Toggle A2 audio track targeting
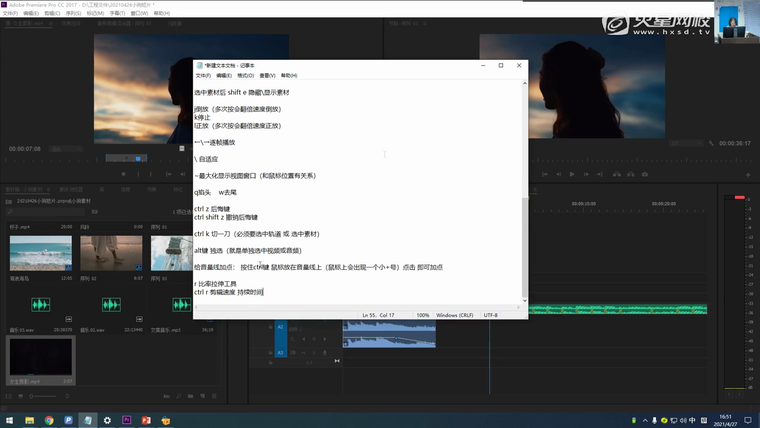The height and width of the screenshot is (428, 760). tap(281, 327)
